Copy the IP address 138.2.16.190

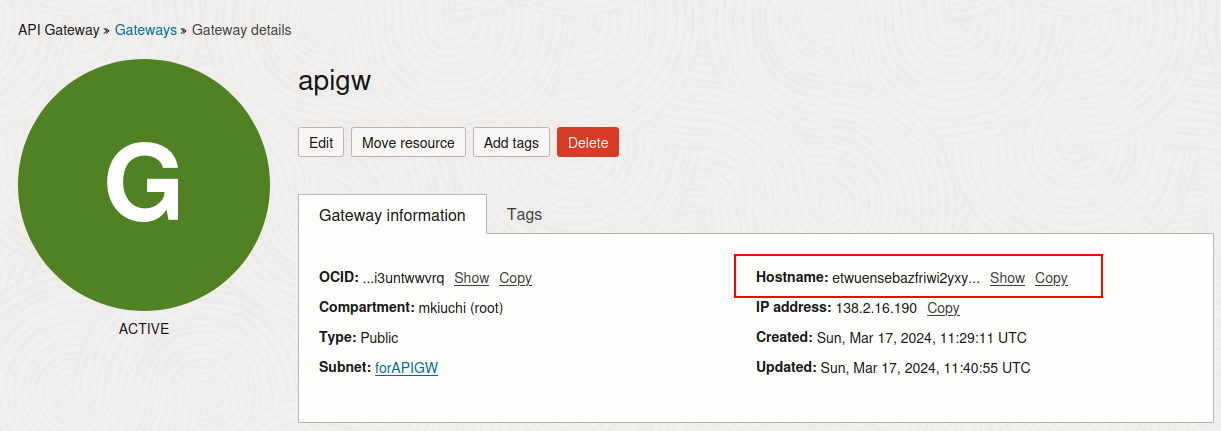(x=943, y=308)
